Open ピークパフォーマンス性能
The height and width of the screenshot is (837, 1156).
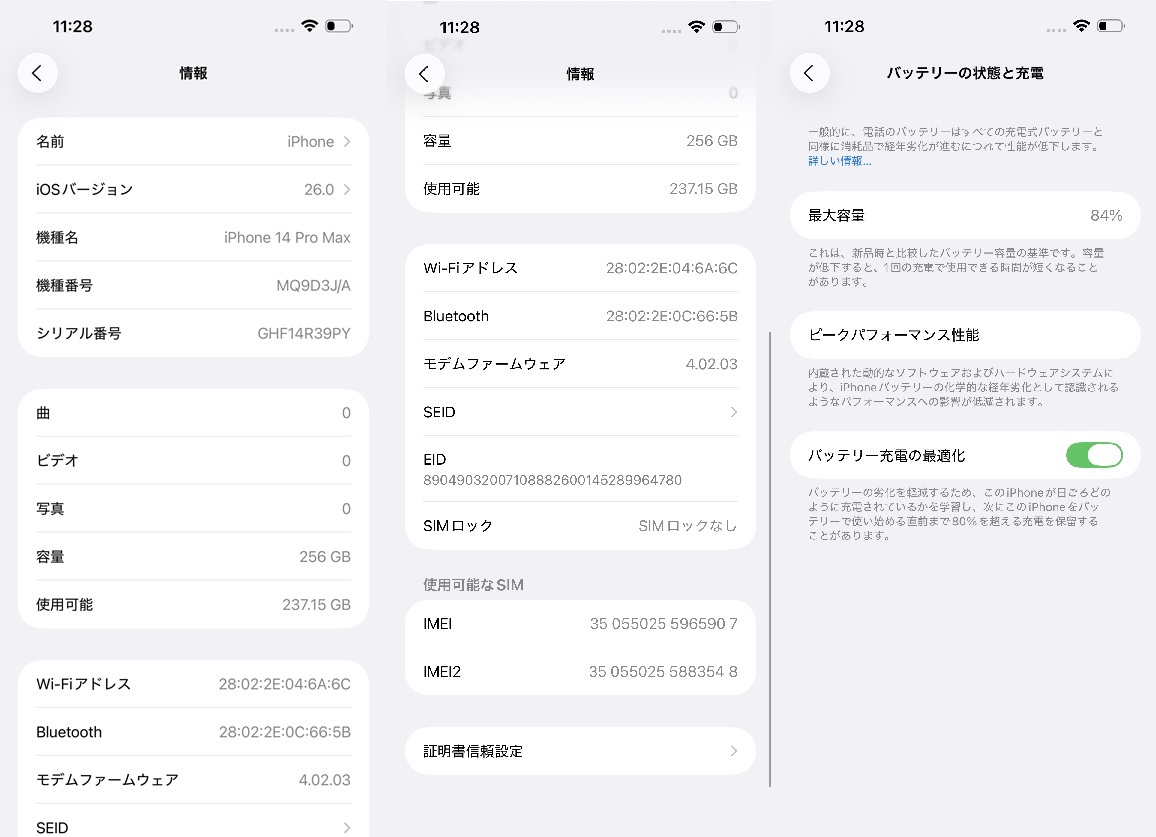pos(965,335)
